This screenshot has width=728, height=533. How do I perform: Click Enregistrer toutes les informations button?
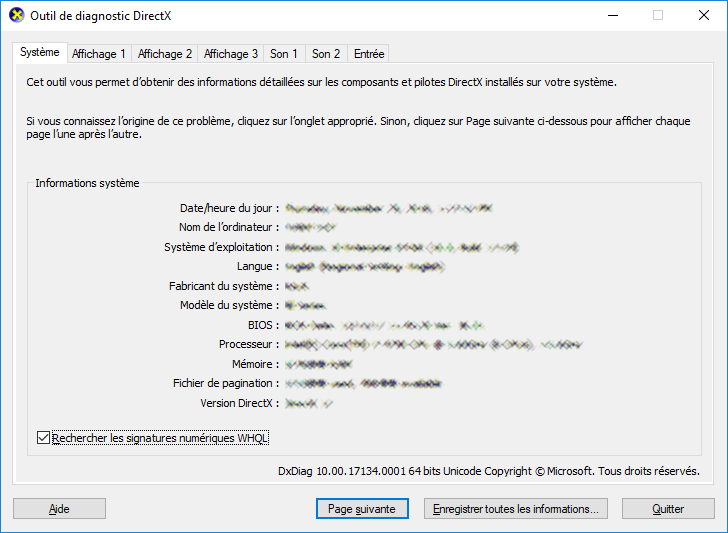click(x=515, y=509)
